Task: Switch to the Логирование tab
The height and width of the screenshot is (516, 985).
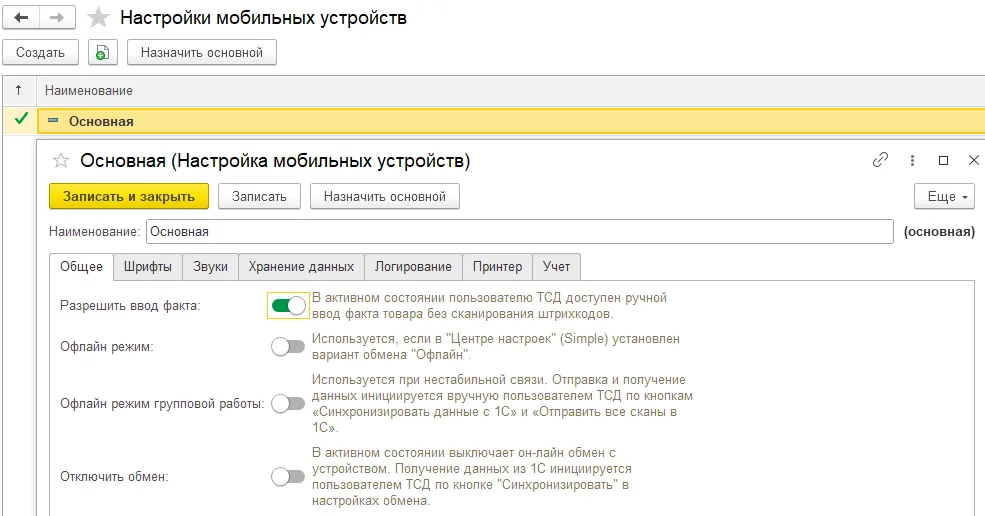Action: [x=413, y=266]
